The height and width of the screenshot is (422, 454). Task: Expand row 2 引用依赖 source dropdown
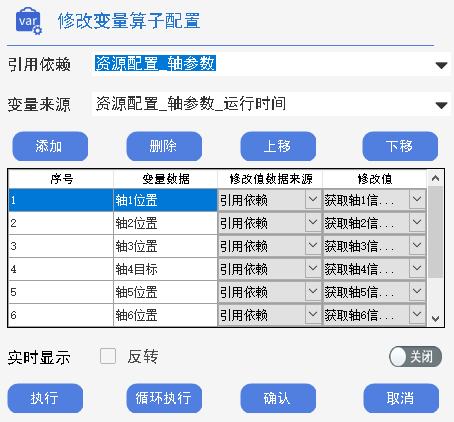313,222
